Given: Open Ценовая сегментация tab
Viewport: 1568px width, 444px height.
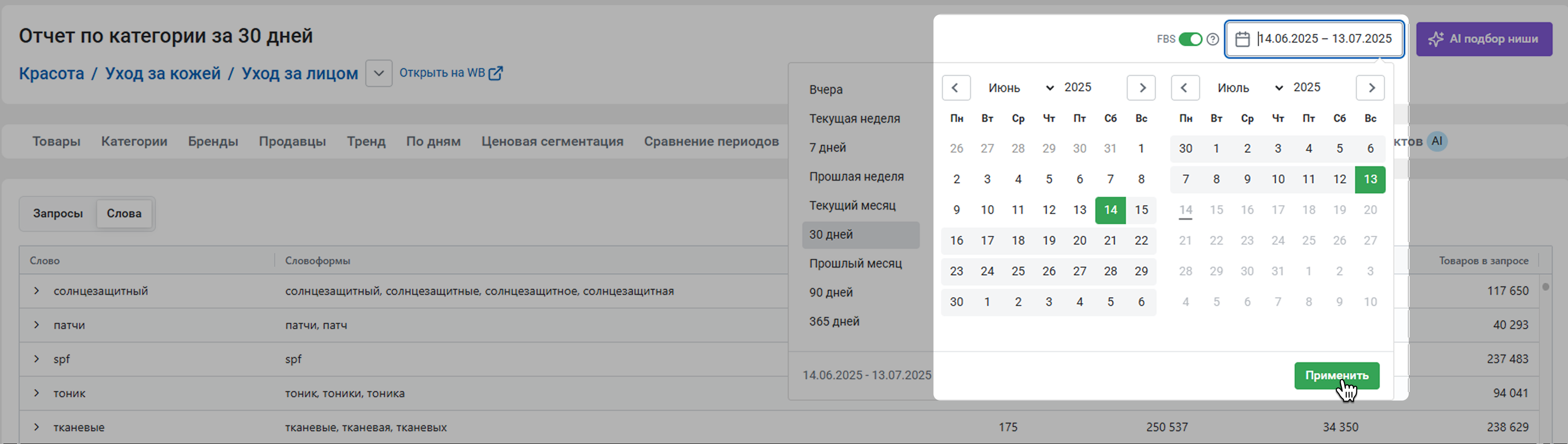Looking at the screenshot, I should click(552, 141).
